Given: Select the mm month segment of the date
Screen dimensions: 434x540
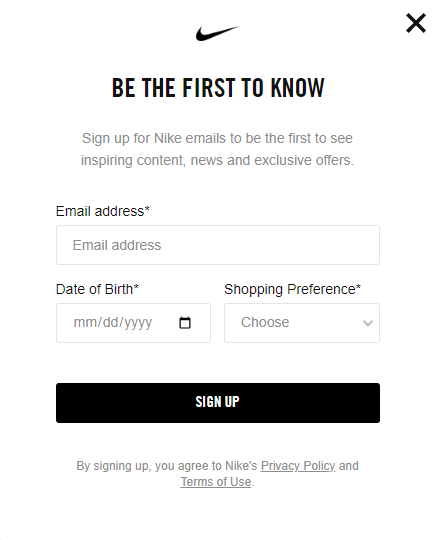Looking at the screenshot, I should (x=80, y=323).
